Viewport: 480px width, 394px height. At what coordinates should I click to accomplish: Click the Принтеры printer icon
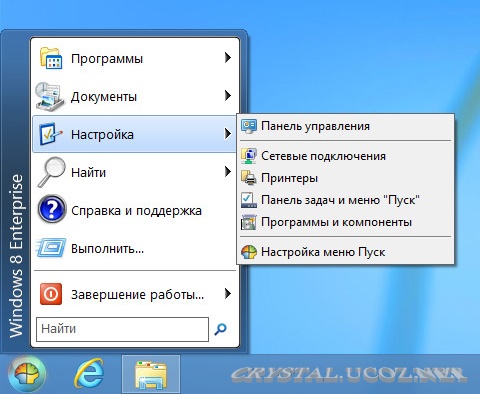(249, 178)
